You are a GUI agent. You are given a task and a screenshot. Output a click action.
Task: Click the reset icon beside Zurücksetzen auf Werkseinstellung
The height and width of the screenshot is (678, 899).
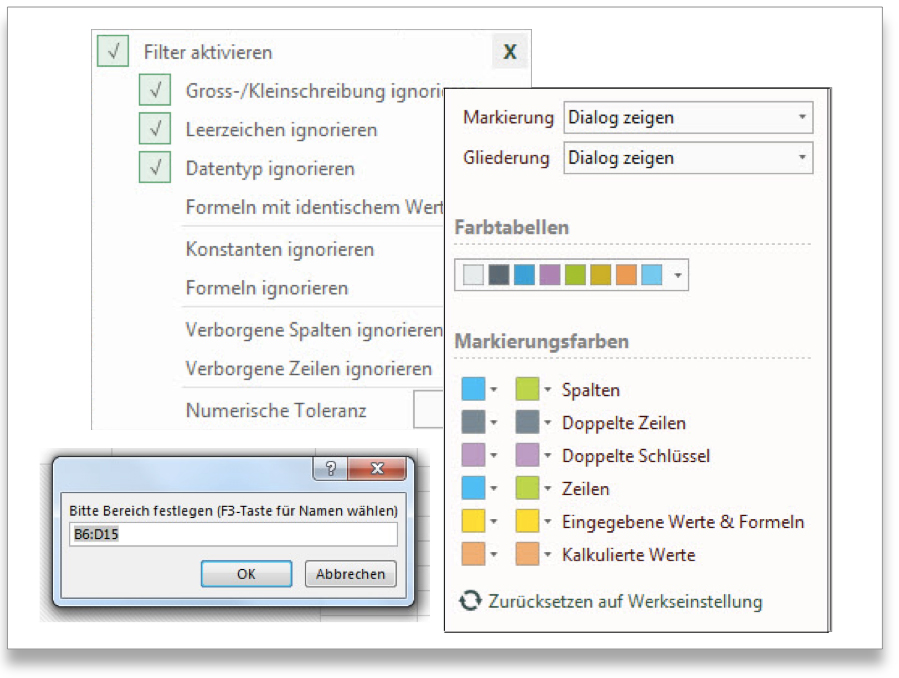(470, 601)
